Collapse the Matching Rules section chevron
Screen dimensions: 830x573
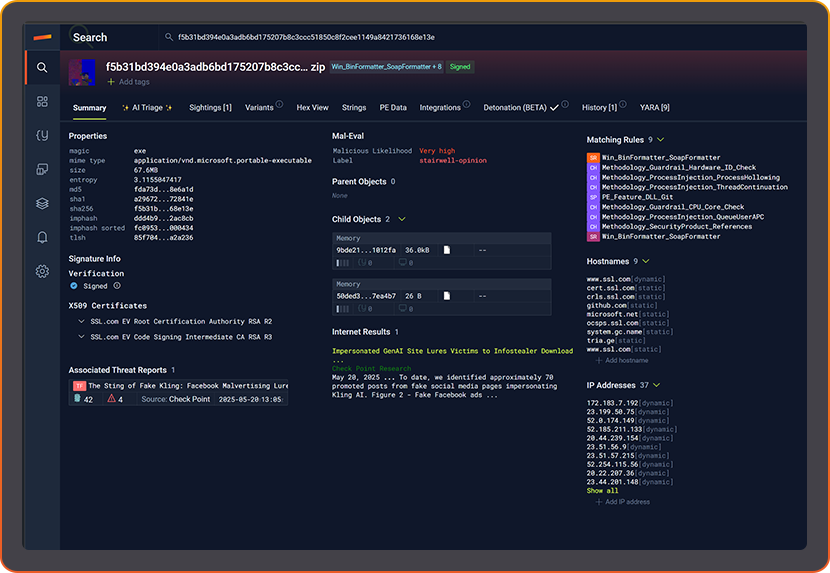point(661,140)
